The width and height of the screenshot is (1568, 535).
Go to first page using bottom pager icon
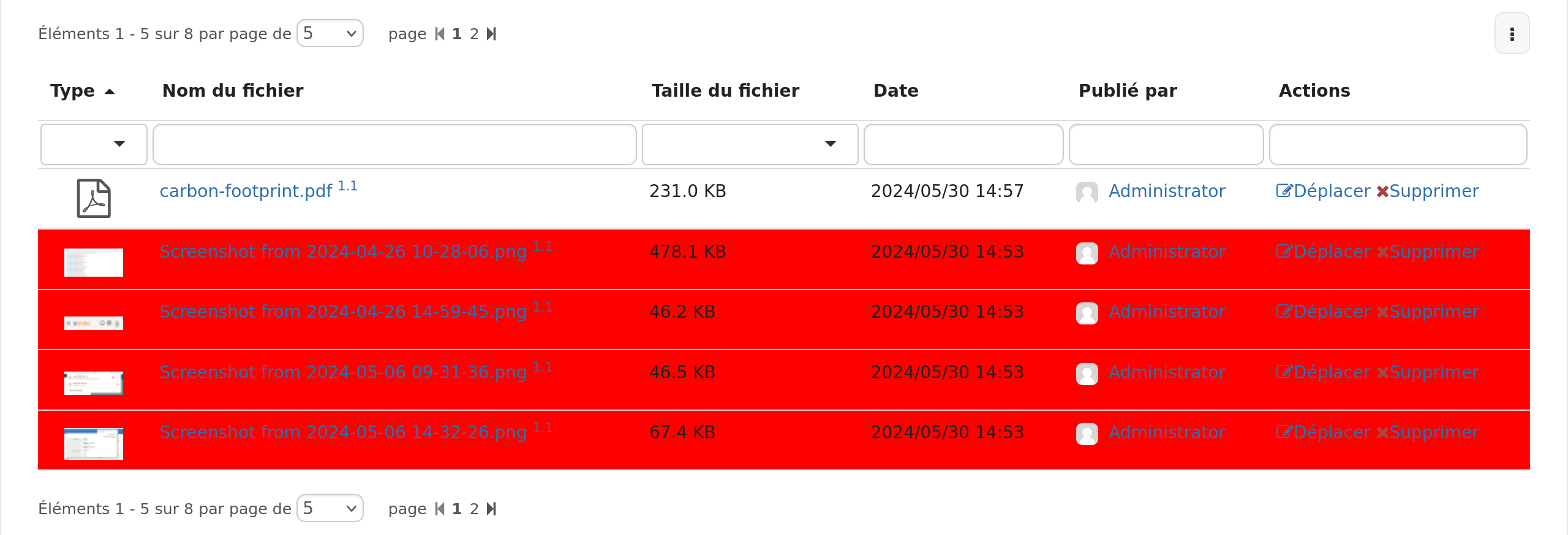pos(439,509)
